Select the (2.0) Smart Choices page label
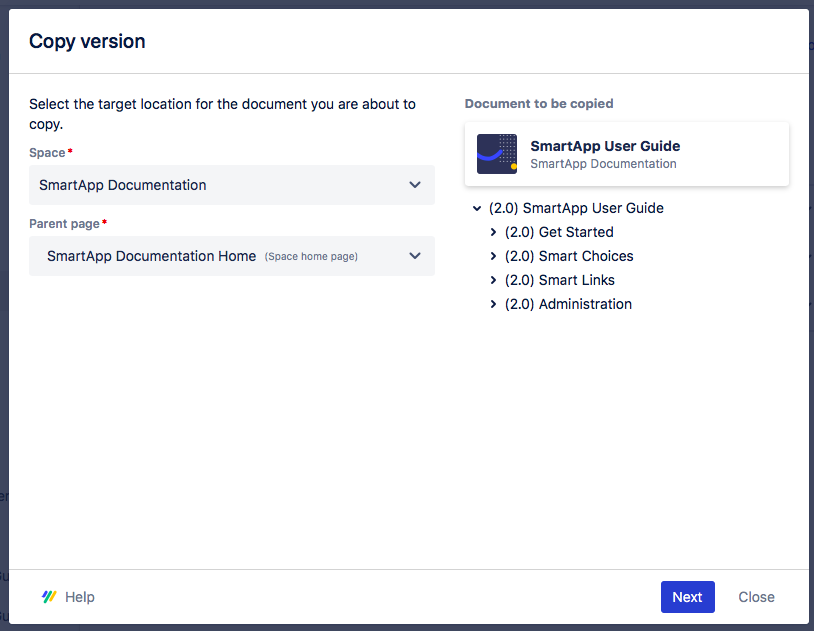The height and width of the screenshot is (631, 814). coord(569,256)
